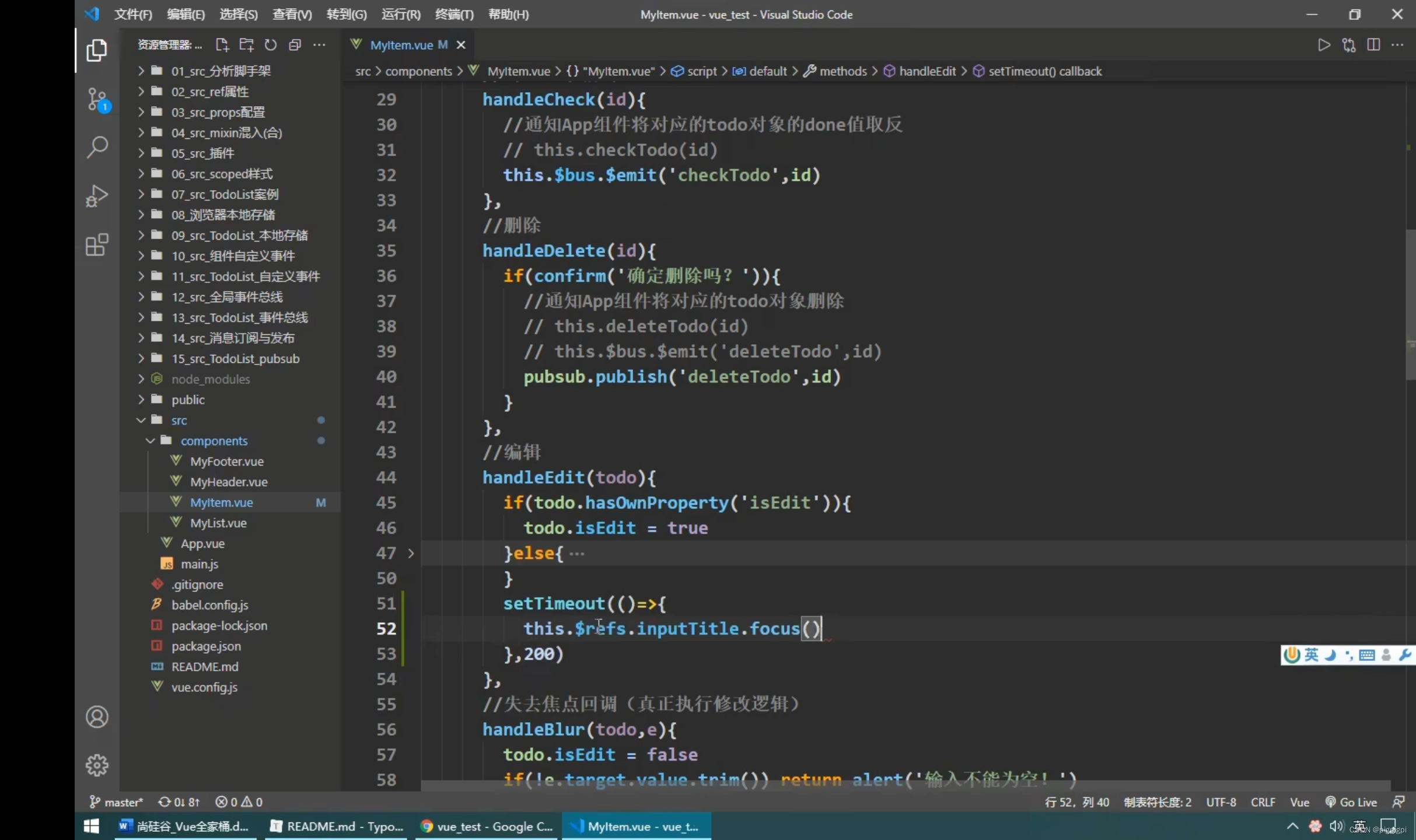Screen dimensions: 1416x840
Task: Open the Word document taskbar item
Action: tap(184, 826)
